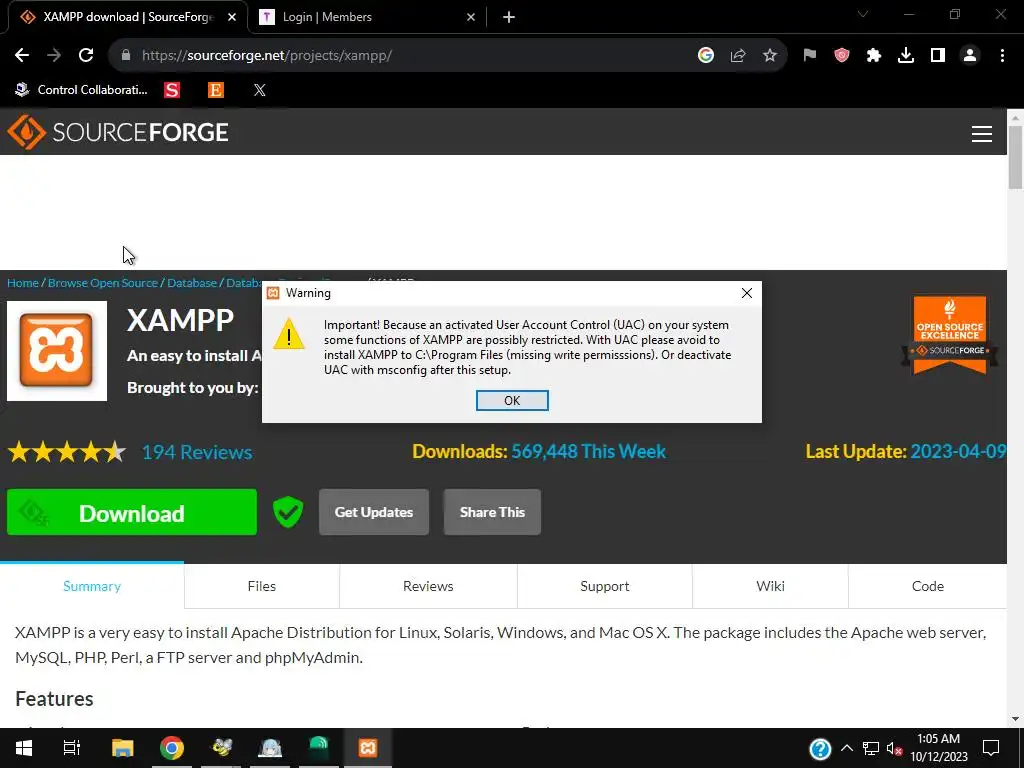Open Control Collaborati... bookmark
1024x768 pixels.
pyautogui.click(x=82, y=90)
